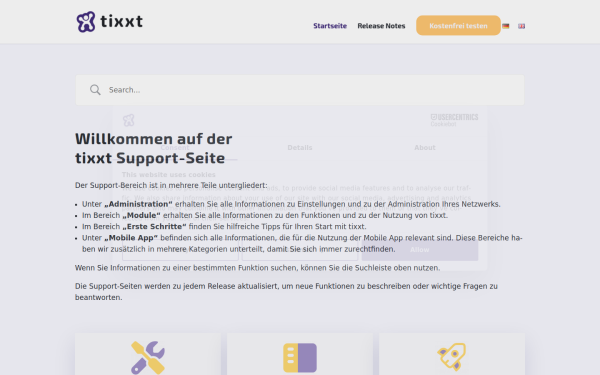
Task: Click faded tixxt logo in cookie dialog
Action: pyautogui.click(x=129, y=120)
